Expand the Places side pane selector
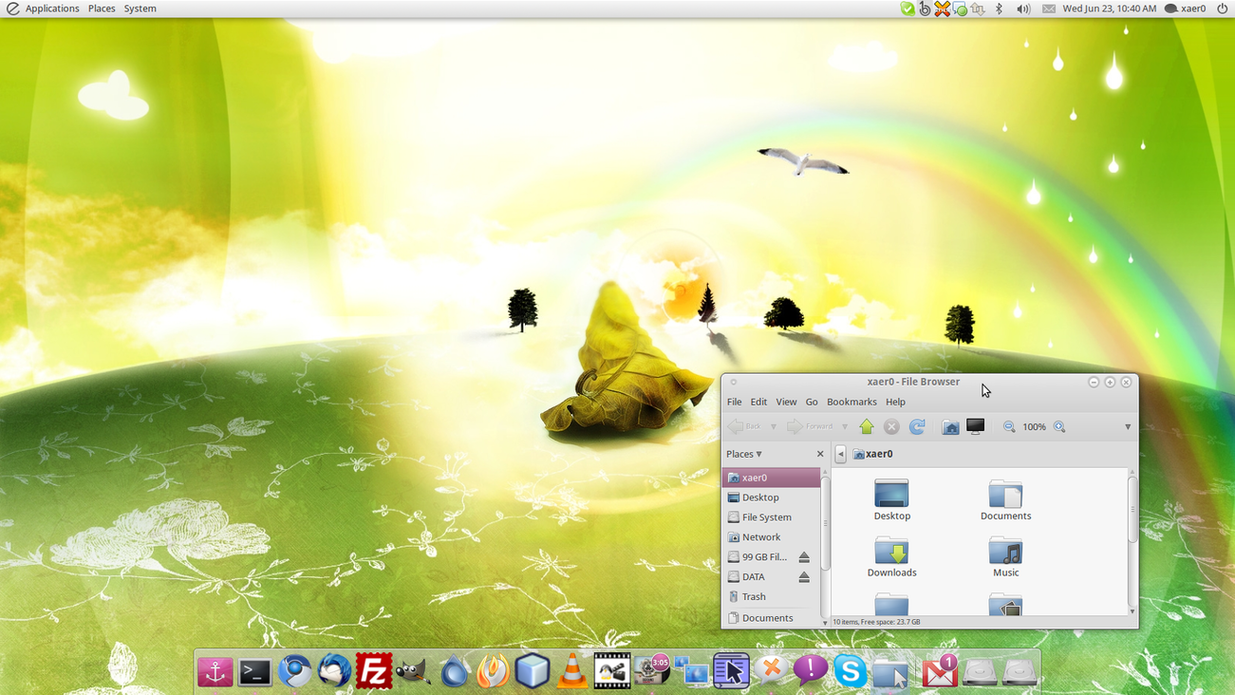 [x=744, y=454]
